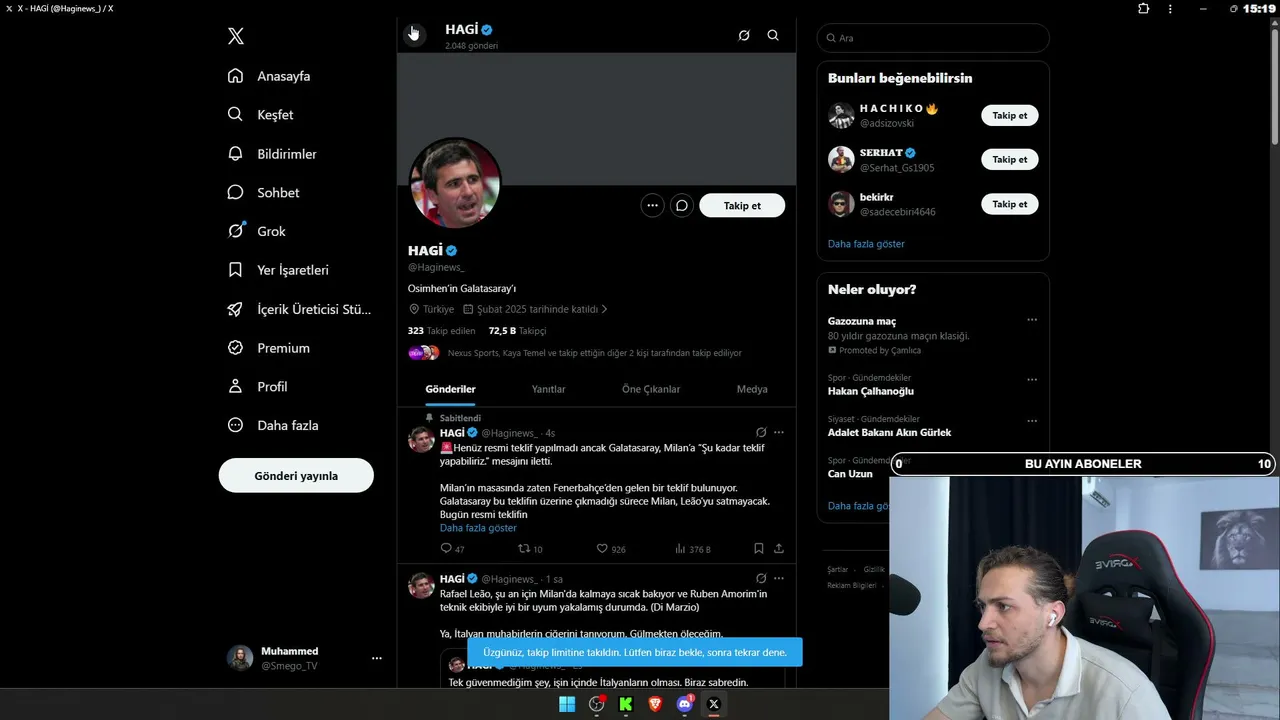Open the profile's three-dot options menu
The height and width of the screenshot is (720, 1280).
[653, 205]
